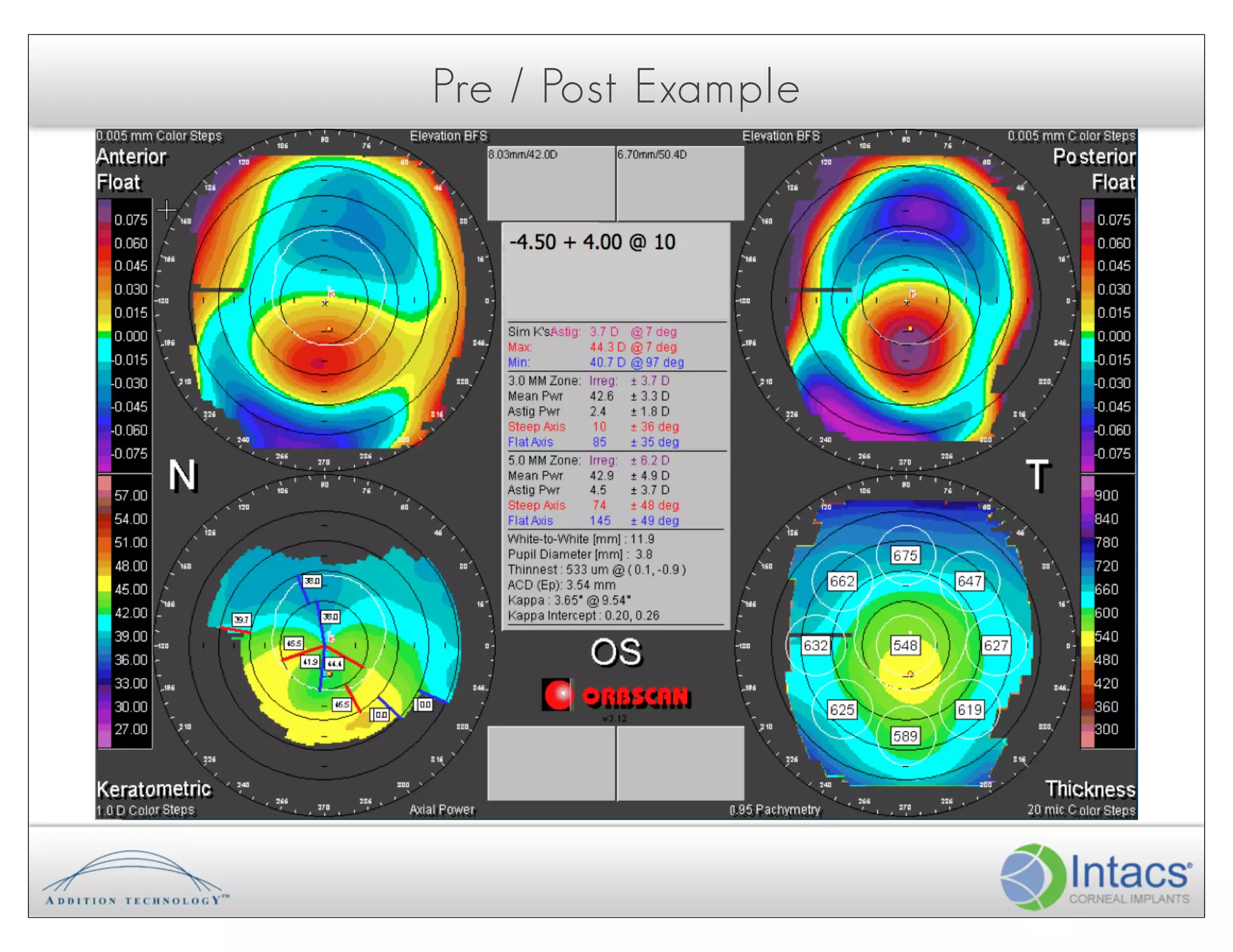This screenshot has height=952, width=1233.
Task: Select the 675 pachymetry value circle
Action: (905, 555)
